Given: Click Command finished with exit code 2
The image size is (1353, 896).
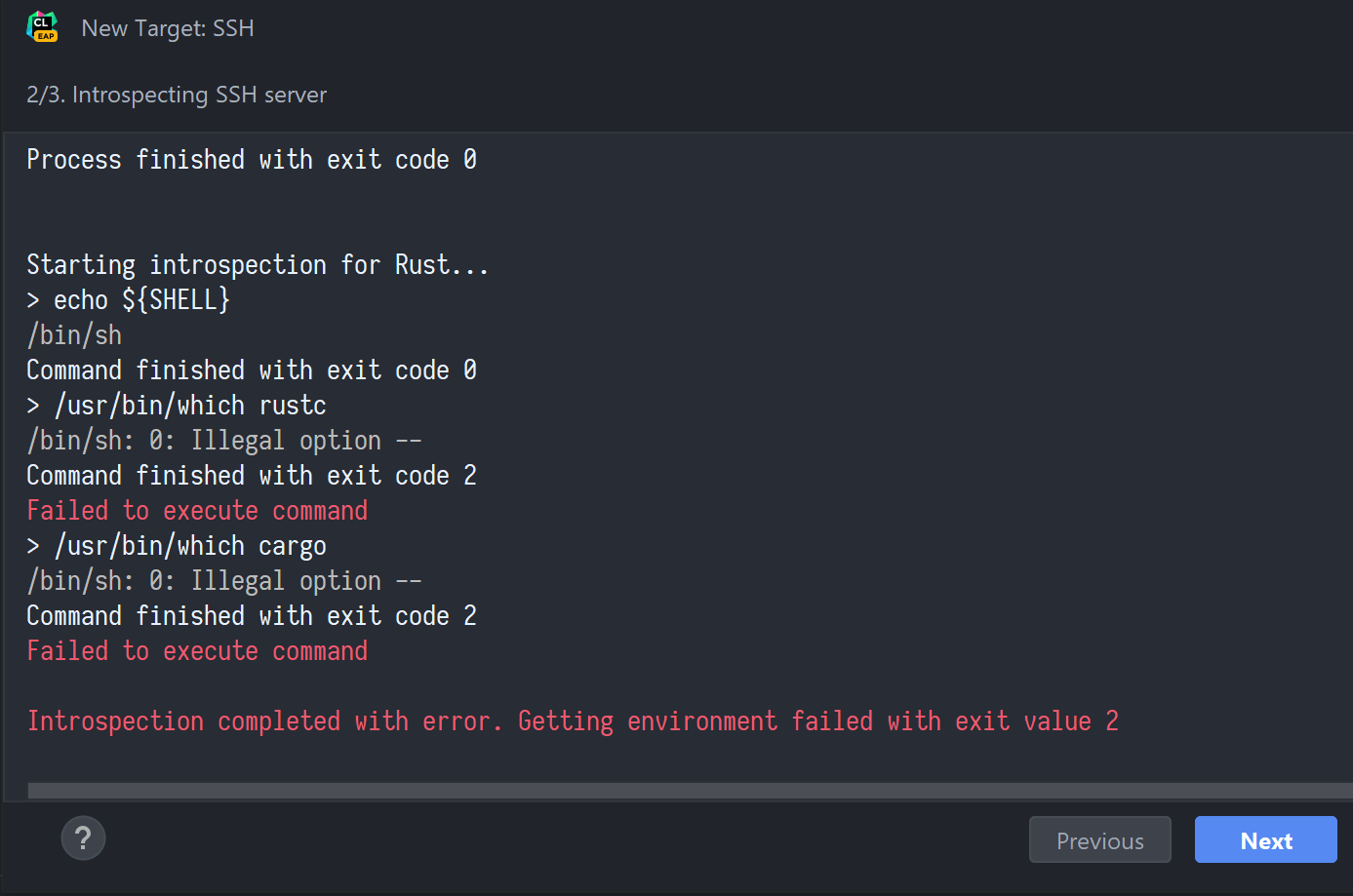Looking at the screenshot, I should point(251,475).
